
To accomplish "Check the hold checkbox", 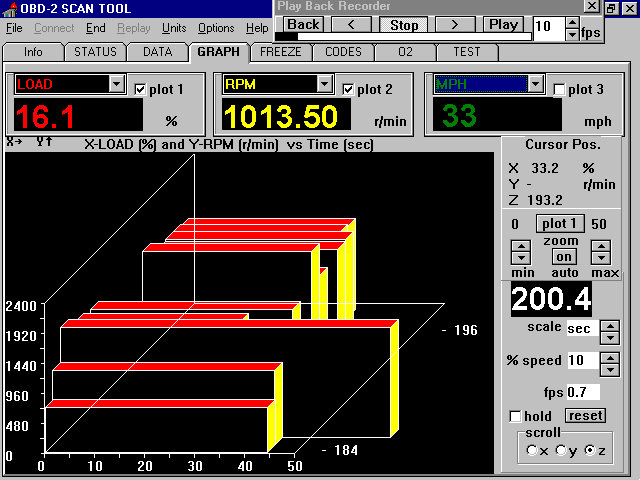I will [x=516, y=416].
